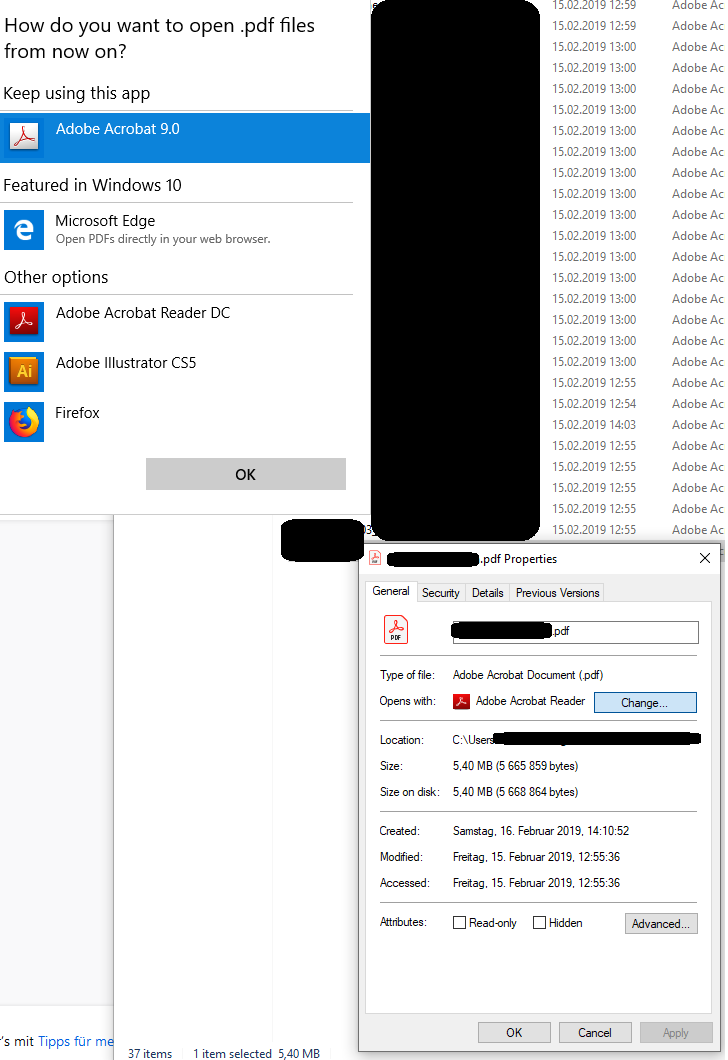Click '1 item selected 5,40 MB' status text
This screenshot has height=1060, width=728.
pos(257,1053)
